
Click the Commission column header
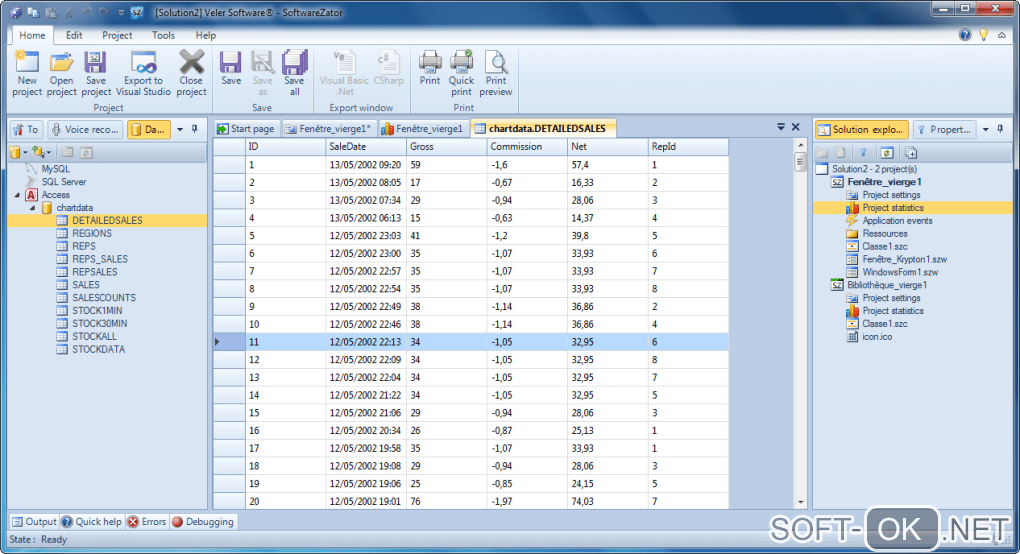527,147
